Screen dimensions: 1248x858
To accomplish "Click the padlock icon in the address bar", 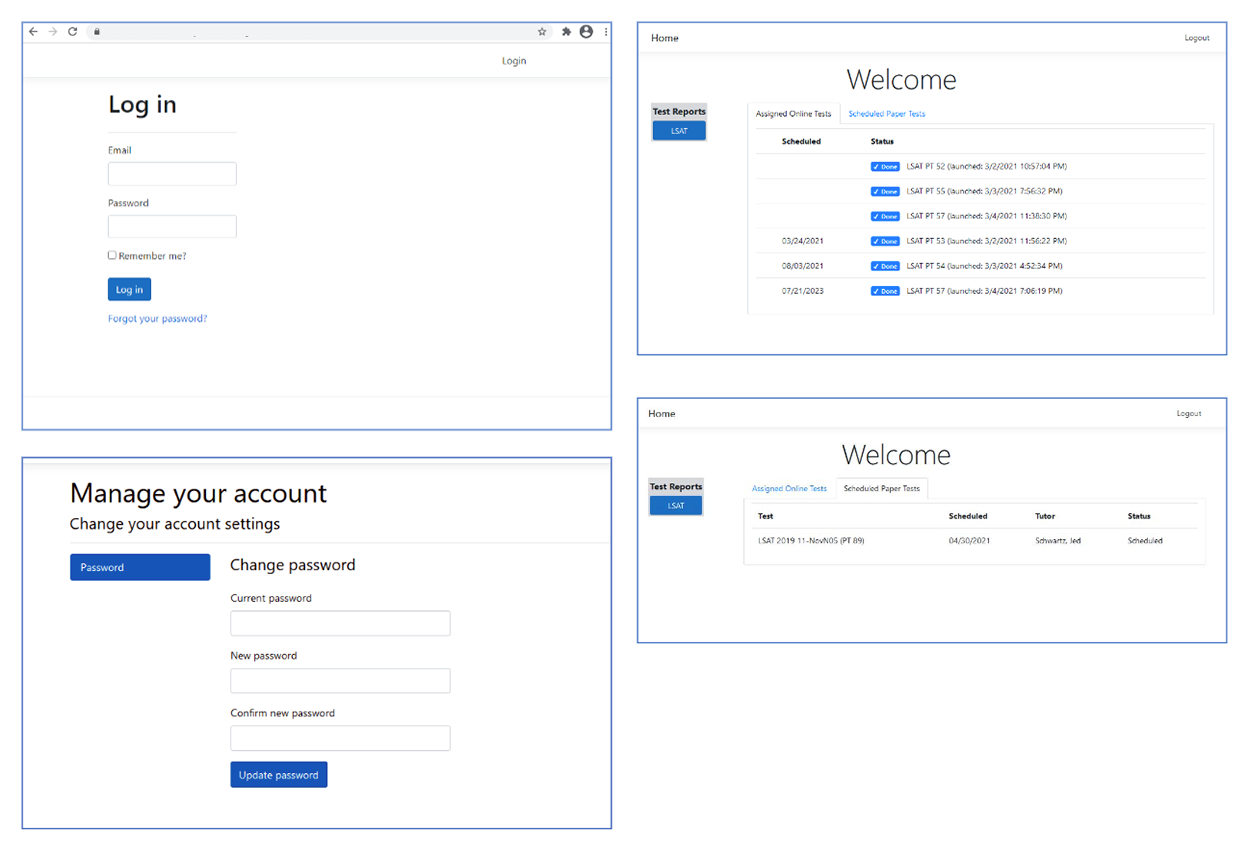I will tap(97, 32).
